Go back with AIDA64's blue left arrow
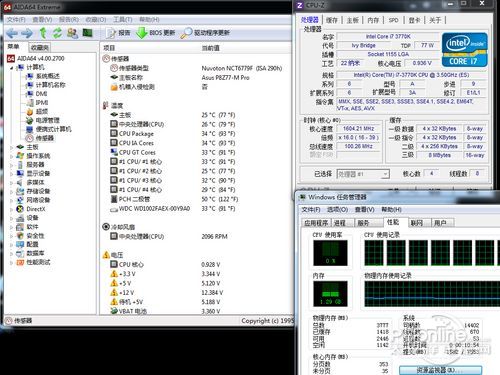The image size is (500, 375). pyautogui.click(x=12, y=33)
